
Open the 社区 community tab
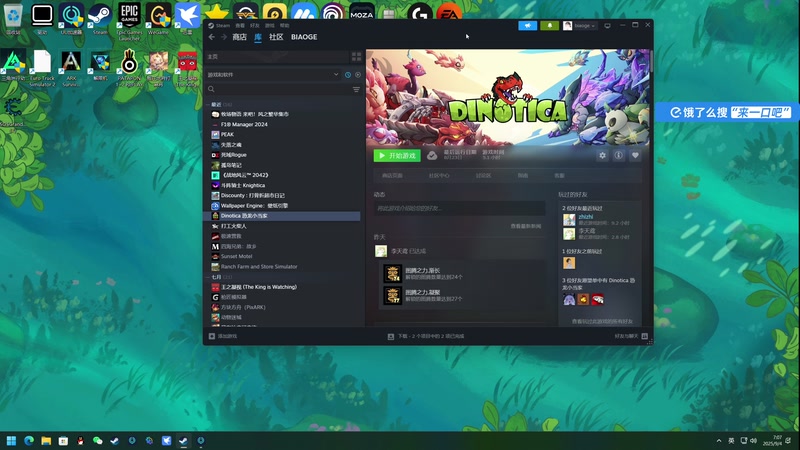(276, 37)
